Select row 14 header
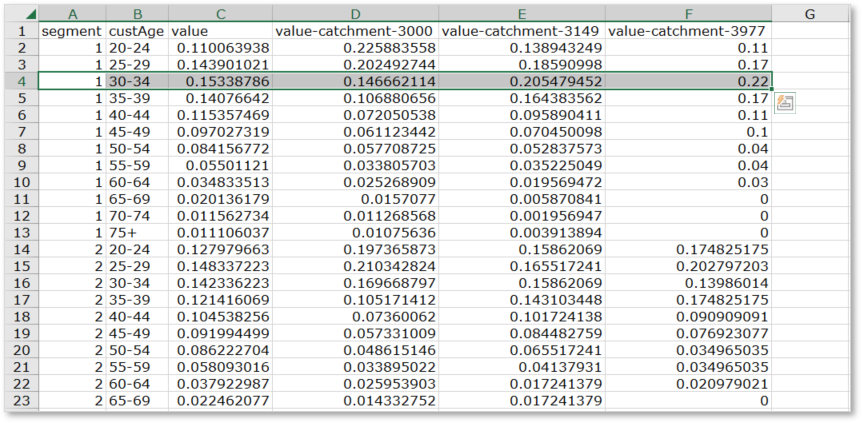Image resolution: width=862 pixels, height=423 pixels. click(x=20, y=250)
